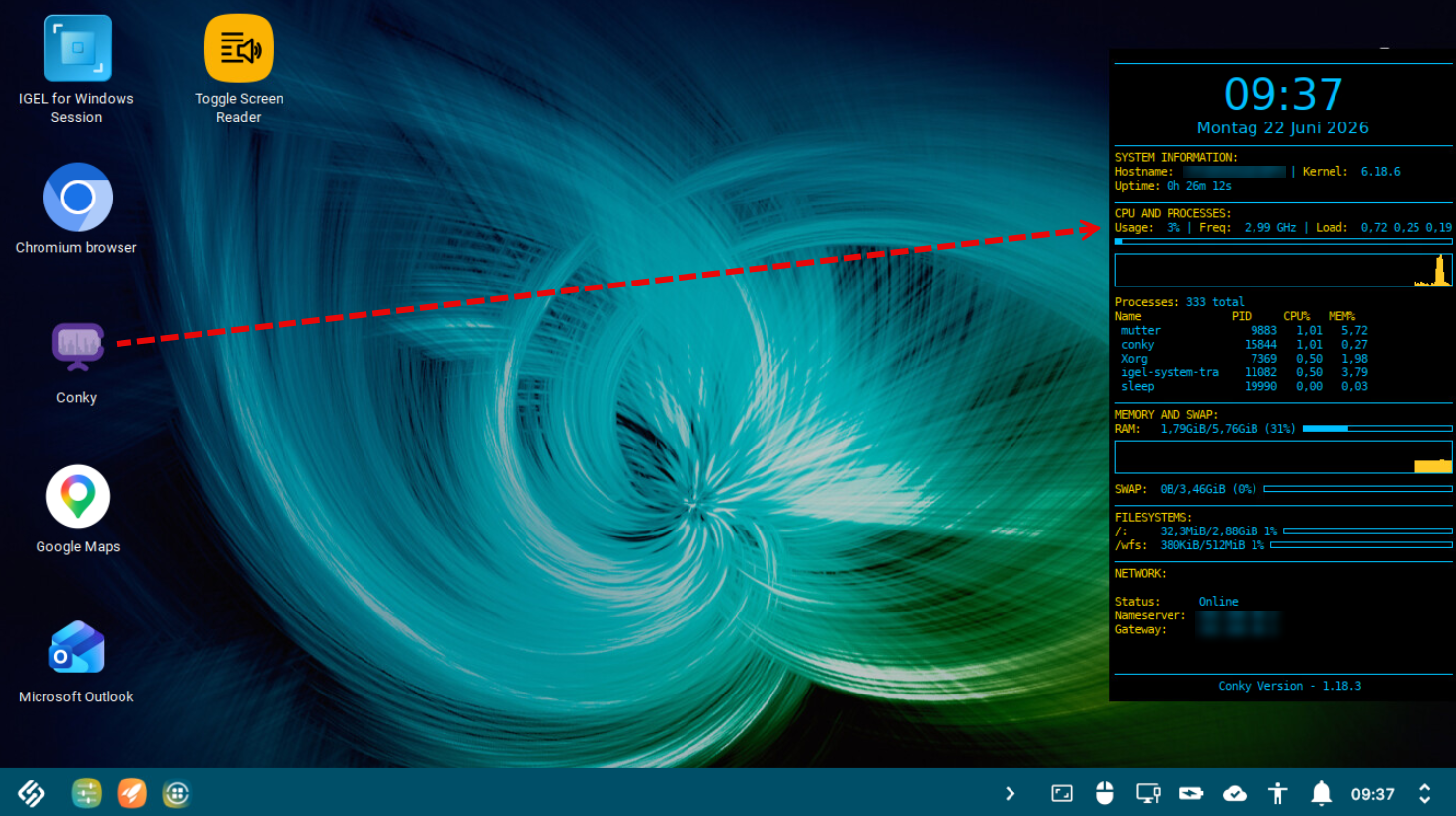Select the sleep process row

click(x=1245, y=386)
